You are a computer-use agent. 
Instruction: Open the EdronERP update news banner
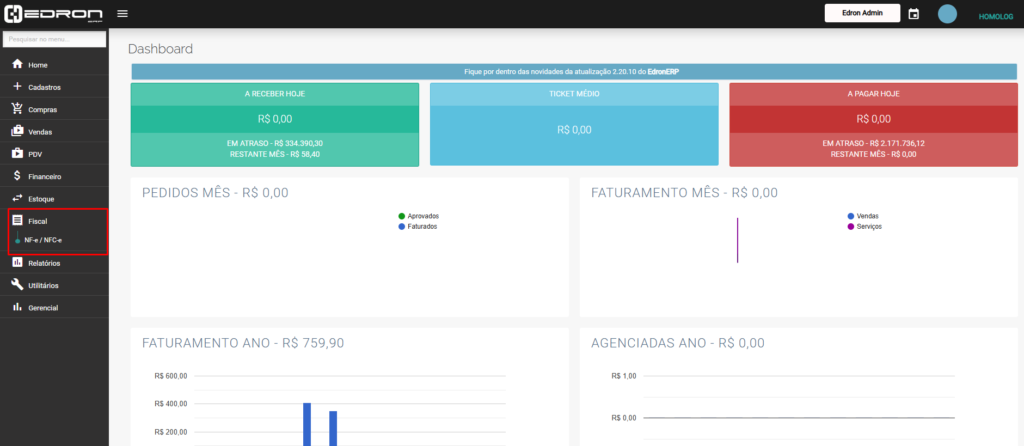pos(571,72)
